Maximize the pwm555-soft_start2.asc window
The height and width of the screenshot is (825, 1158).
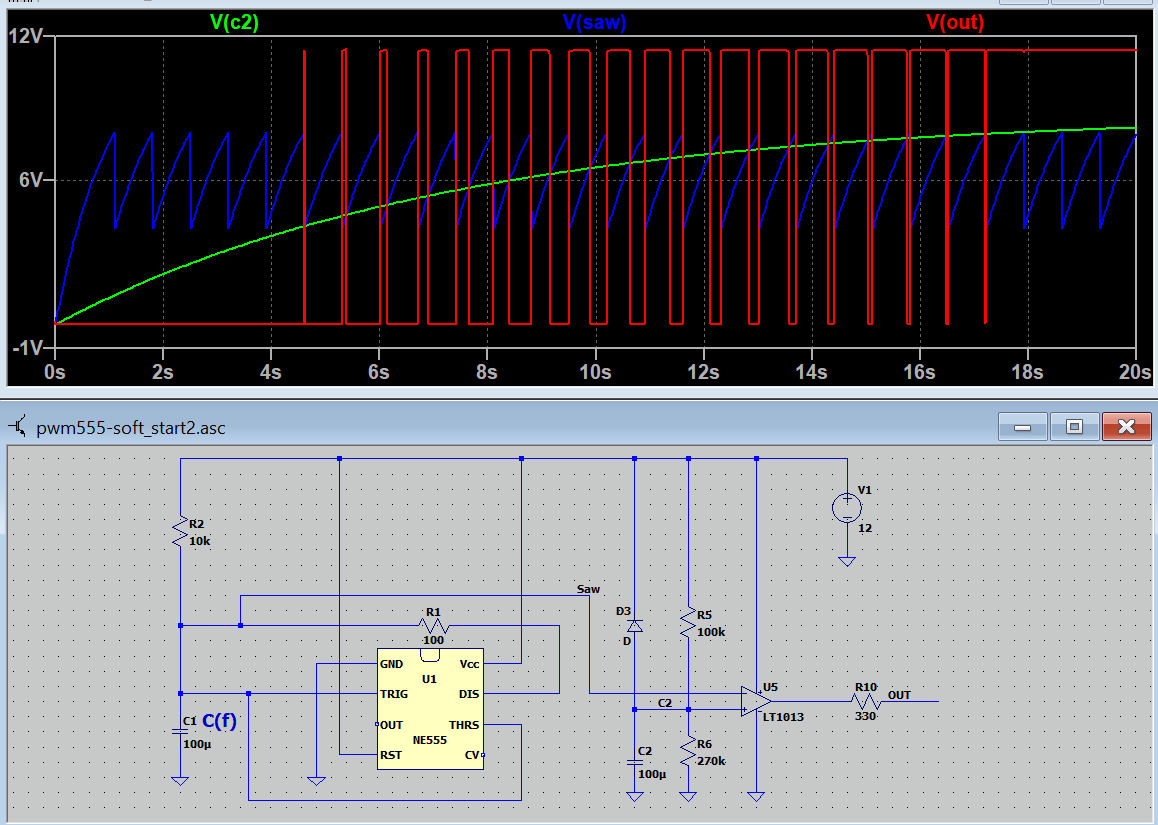click(x=1074, y=427)
